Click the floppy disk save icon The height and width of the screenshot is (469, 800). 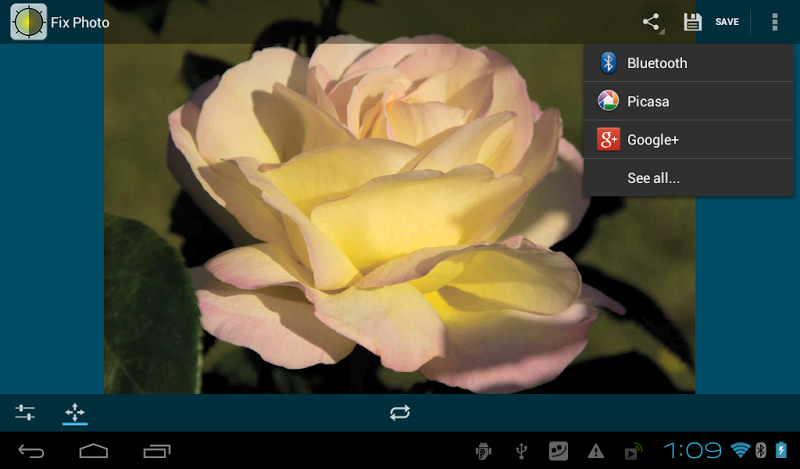click(x=692, y=22)
